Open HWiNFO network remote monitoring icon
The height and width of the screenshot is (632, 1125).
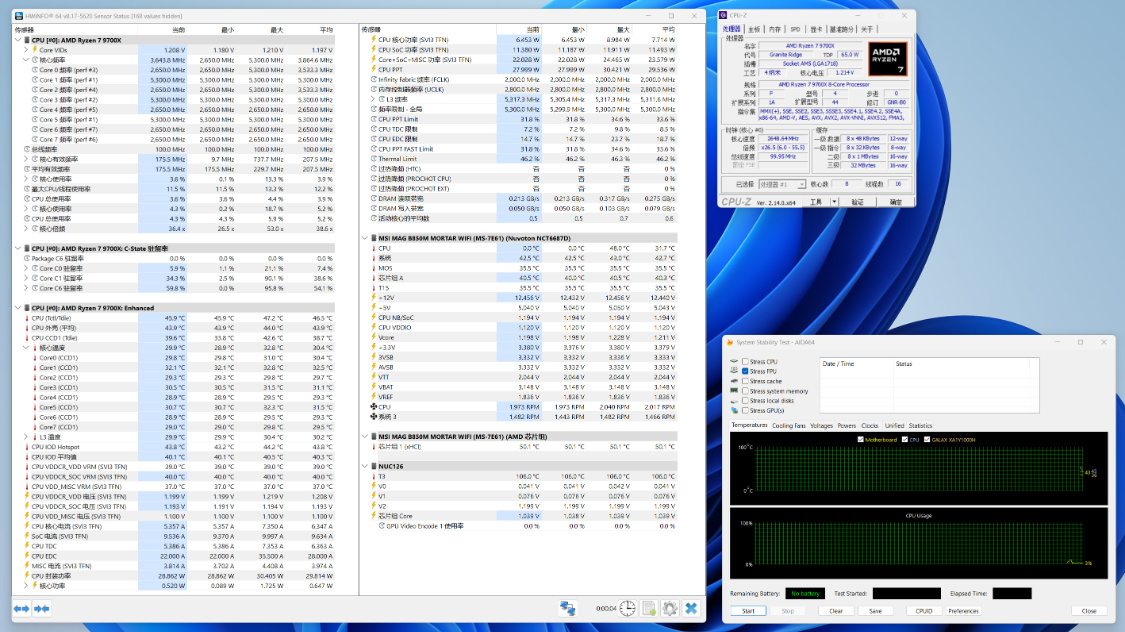[568, 608]
